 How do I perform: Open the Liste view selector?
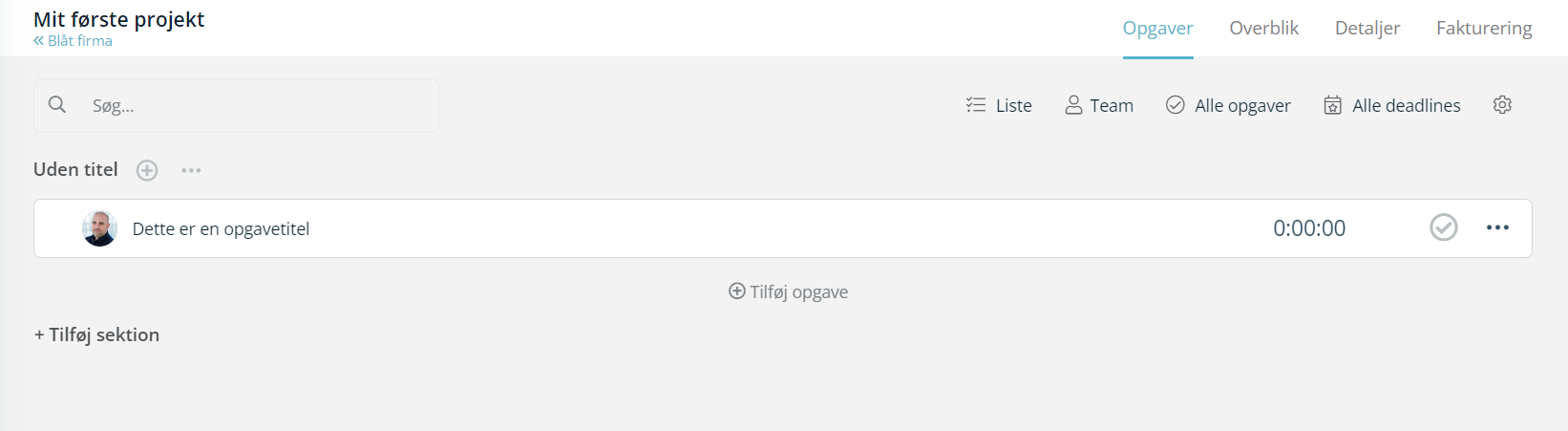click(999, 105)
